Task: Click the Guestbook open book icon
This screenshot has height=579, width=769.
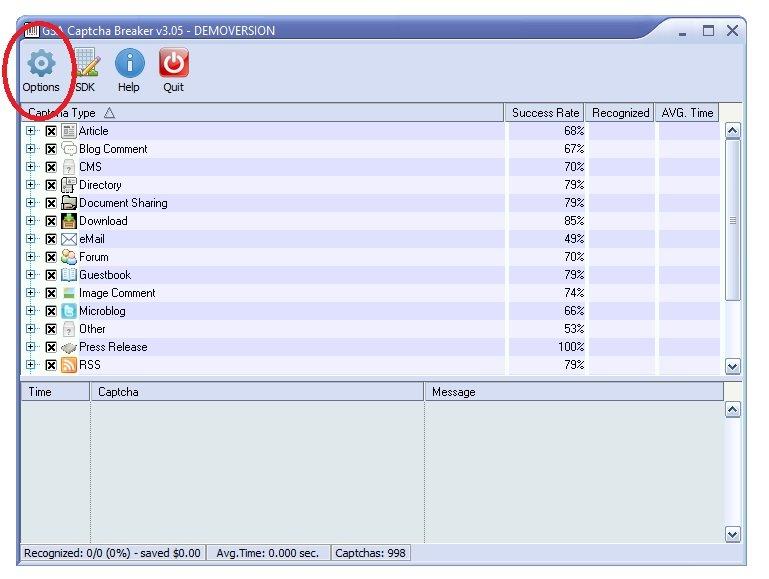Action: (x=69, y=275)
